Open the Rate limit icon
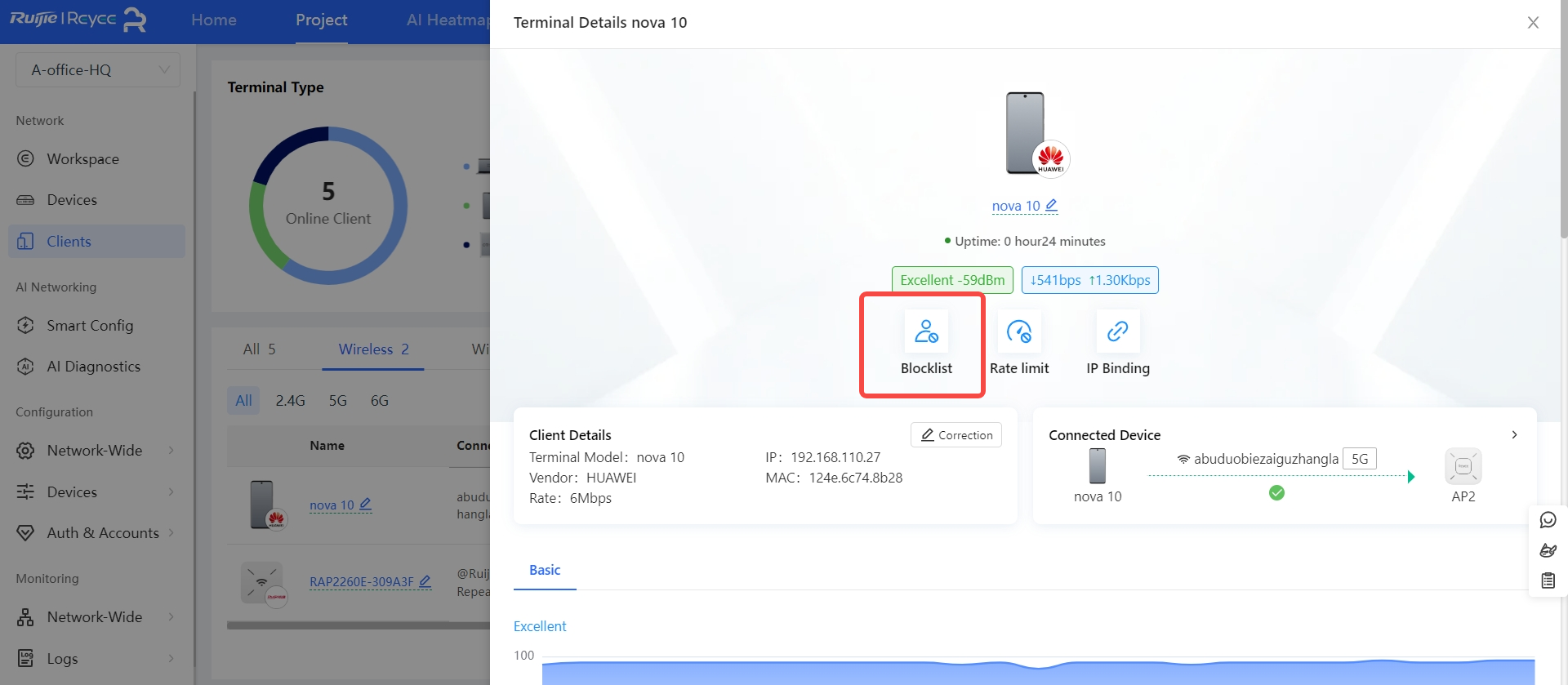The height and width of the screenshot is (685, 1568). pyautogui.click(x=1019, y=331)
